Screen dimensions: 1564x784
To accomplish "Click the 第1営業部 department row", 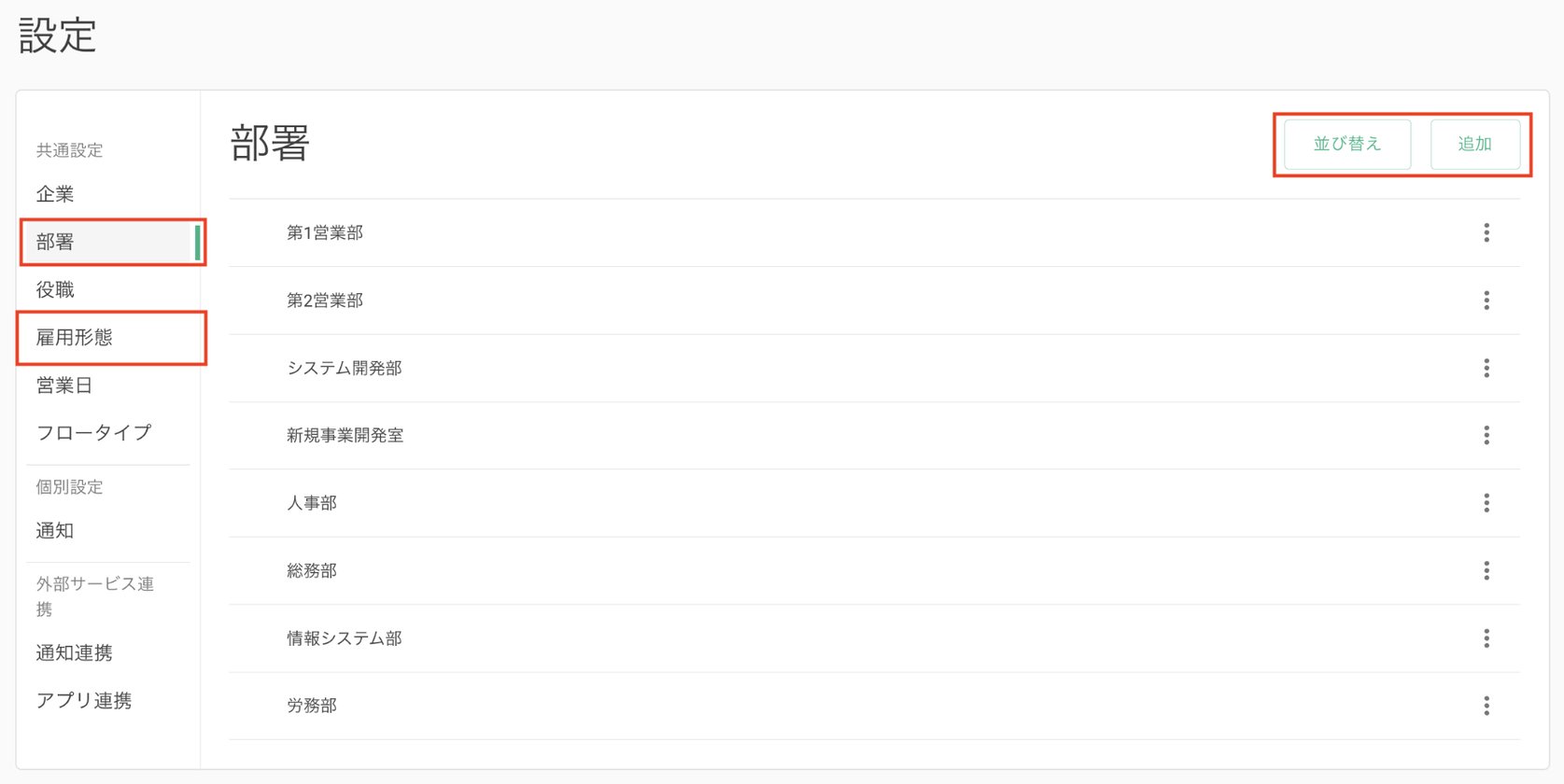I will [x=325, y=232].
